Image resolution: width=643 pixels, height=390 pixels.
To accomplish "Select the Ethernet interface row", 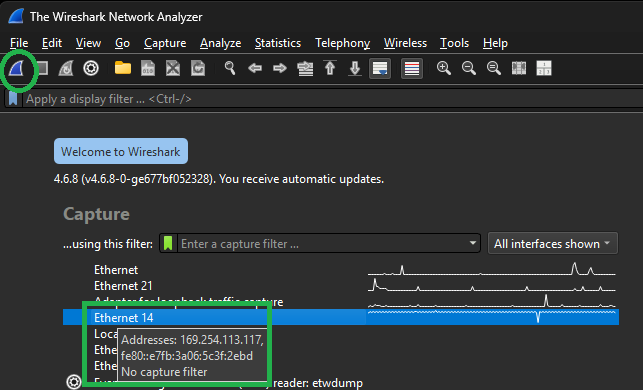I will tap(341, 270).
